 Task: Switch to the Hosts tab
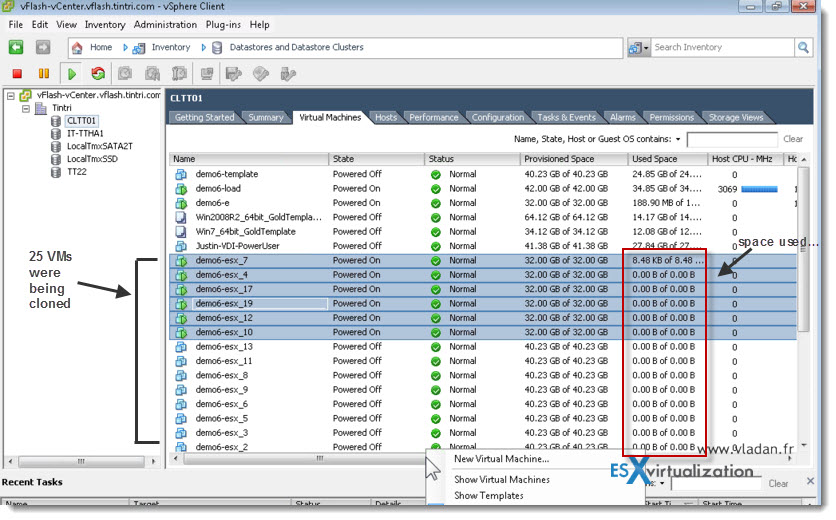(385, 117)
